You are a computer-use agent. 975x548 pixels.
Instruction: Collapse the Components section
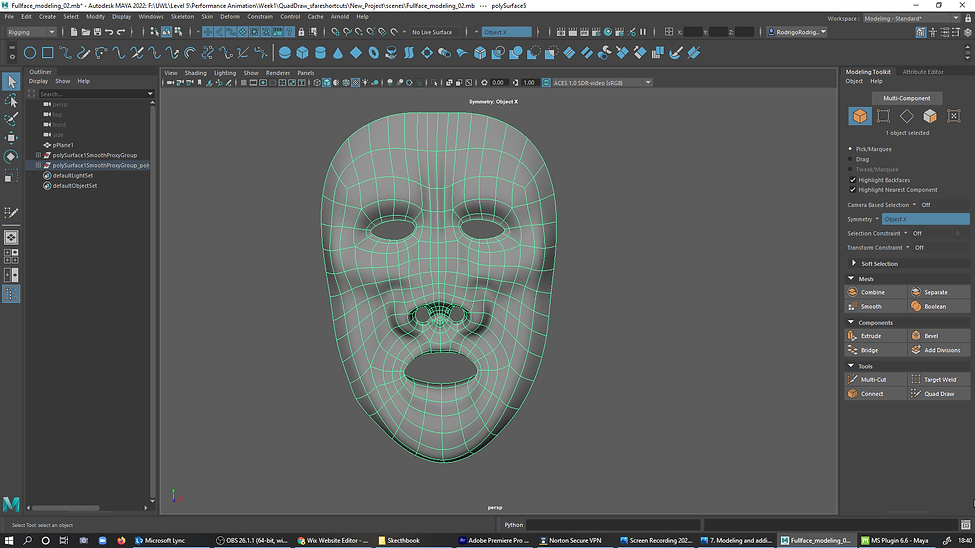click(x=851, y=322)
